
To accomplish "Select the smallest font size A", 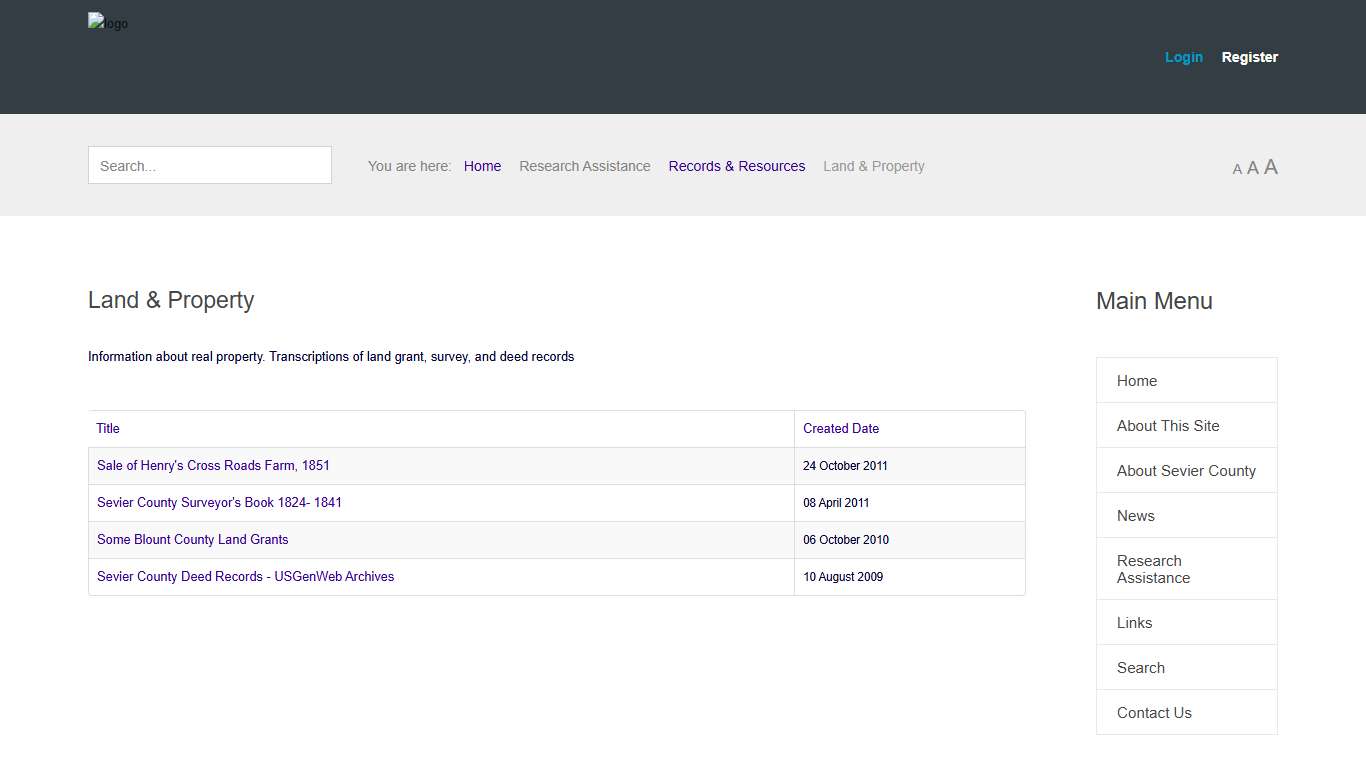I will [x=1237, y=170].
